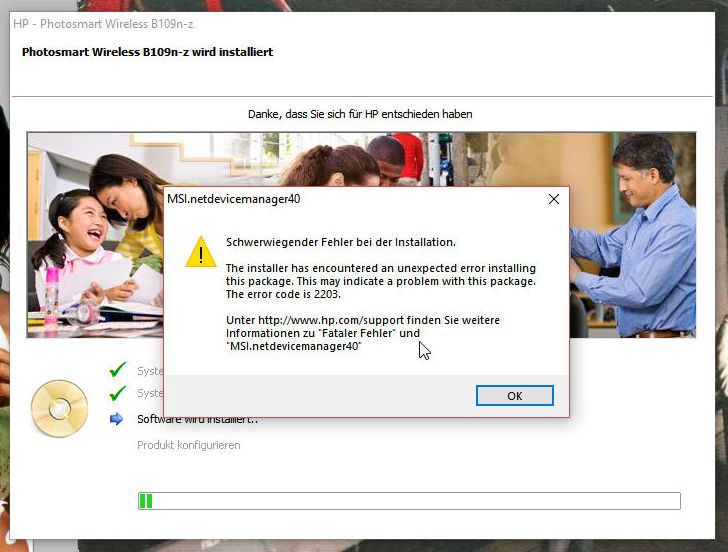This screenshot has width=728, height=552.
Task: Click 'The error code is 2203' text
Action: point(283,294)
